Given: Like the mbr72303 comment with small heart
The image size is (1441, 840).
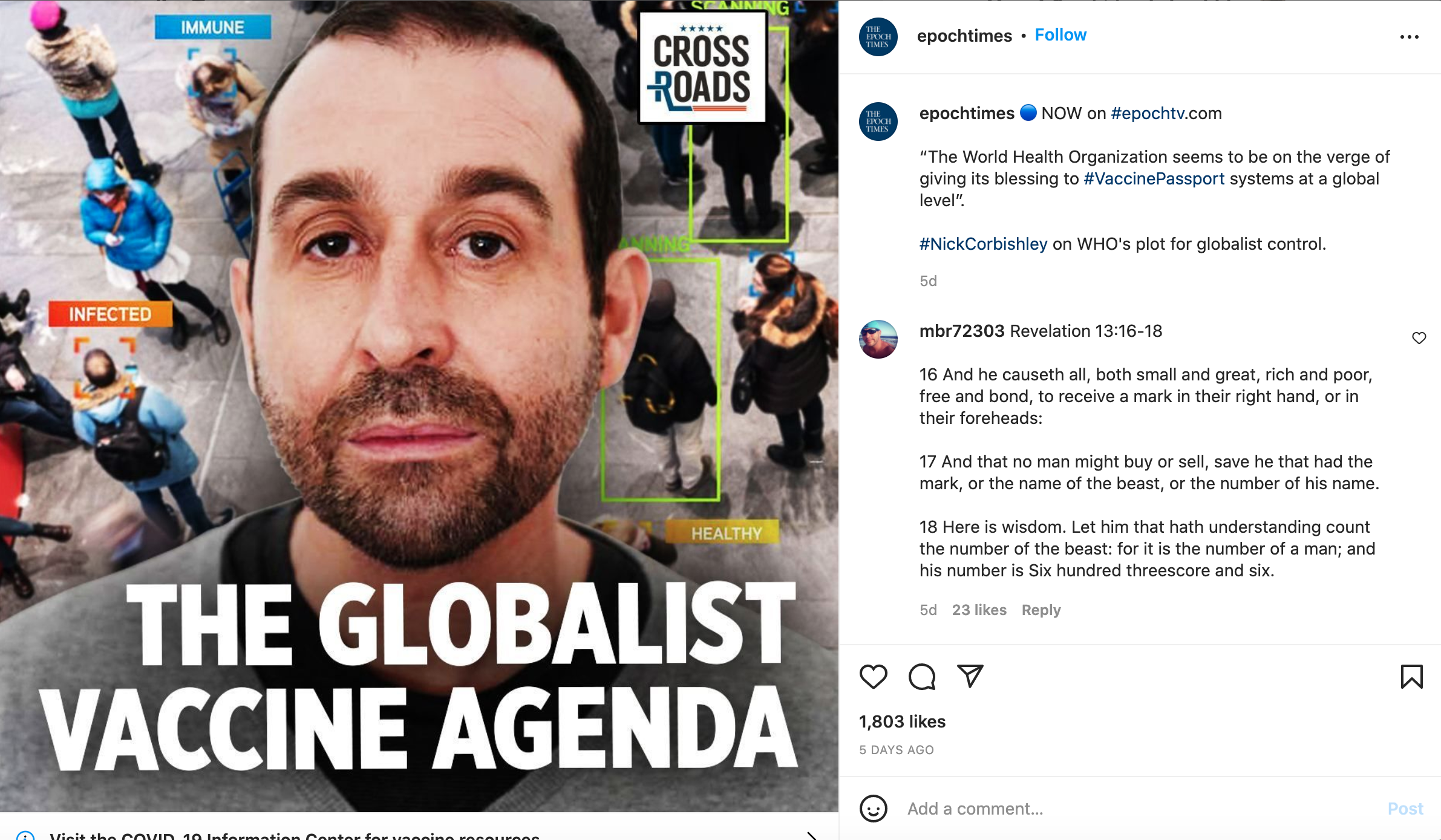Looking at the screenshot, I should click(1419, 337).
